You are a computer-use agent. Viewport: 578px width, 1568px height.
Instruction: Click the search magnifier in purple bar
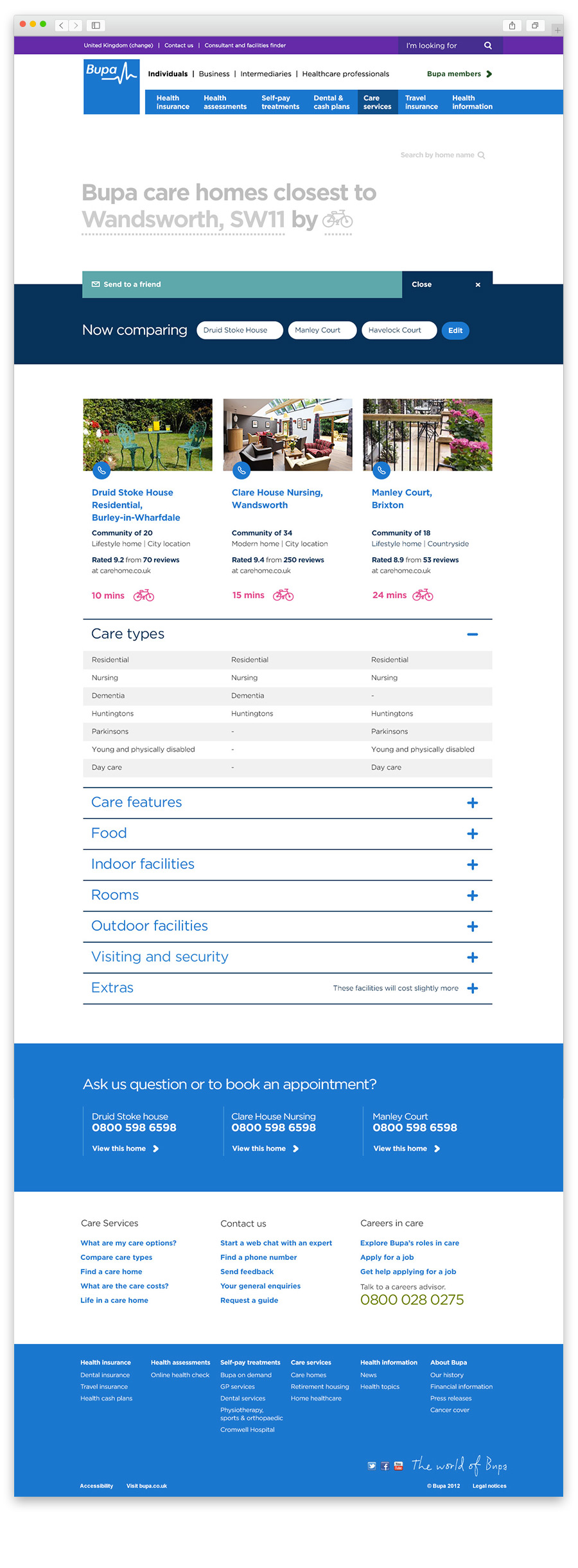pyautogui.click(x=488, y=46)
